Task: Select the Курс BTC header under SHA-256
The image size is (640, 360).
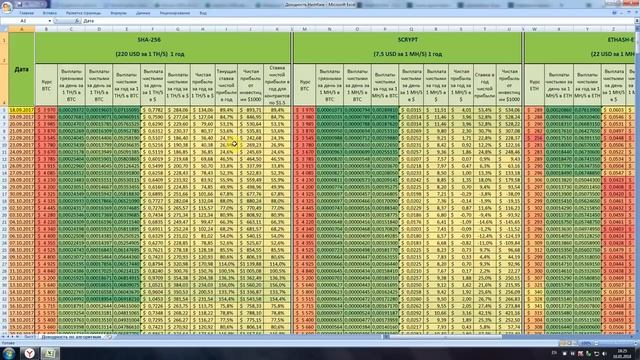Action: [x=47, y=85]
